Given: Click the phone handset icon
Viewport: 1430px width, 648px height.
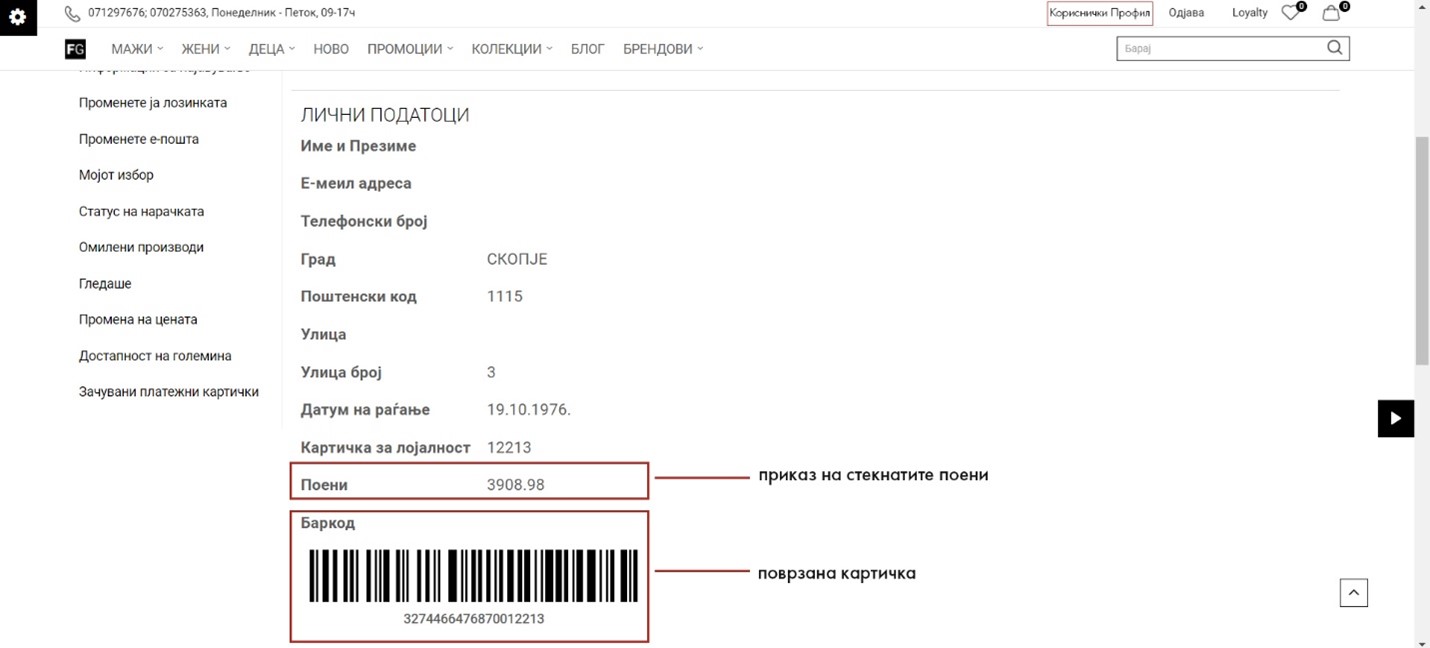Looking at the screenshot, I should pyautogui.click(x=72, y=13).
